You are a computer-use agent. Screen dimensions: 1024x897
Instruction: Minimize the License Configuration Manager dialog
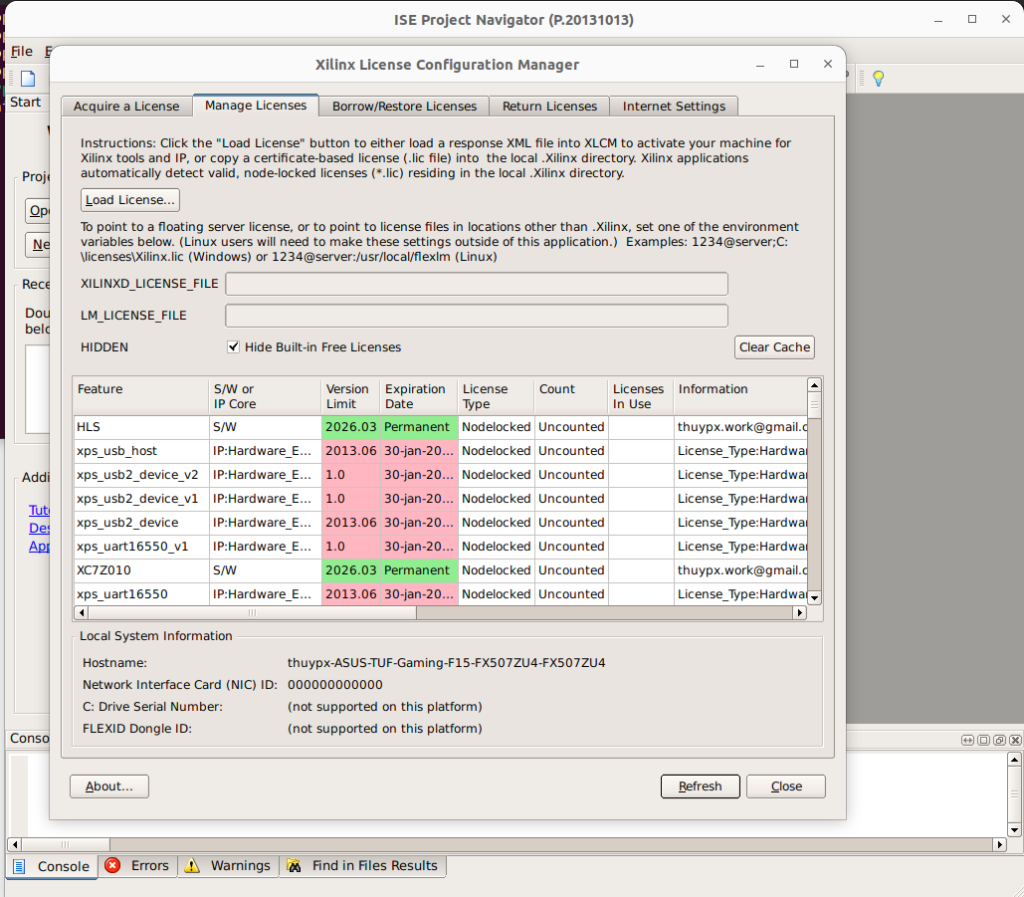point(760,65)
